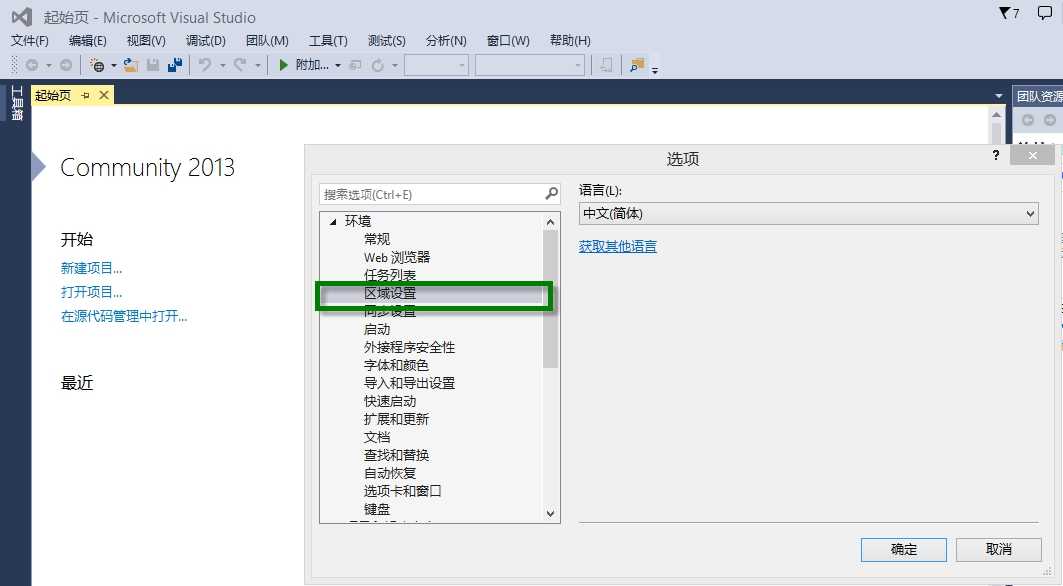This screenshot has width=1063, height=586.
Task: Pin the 起始页 tab
Action: [85, 96]
